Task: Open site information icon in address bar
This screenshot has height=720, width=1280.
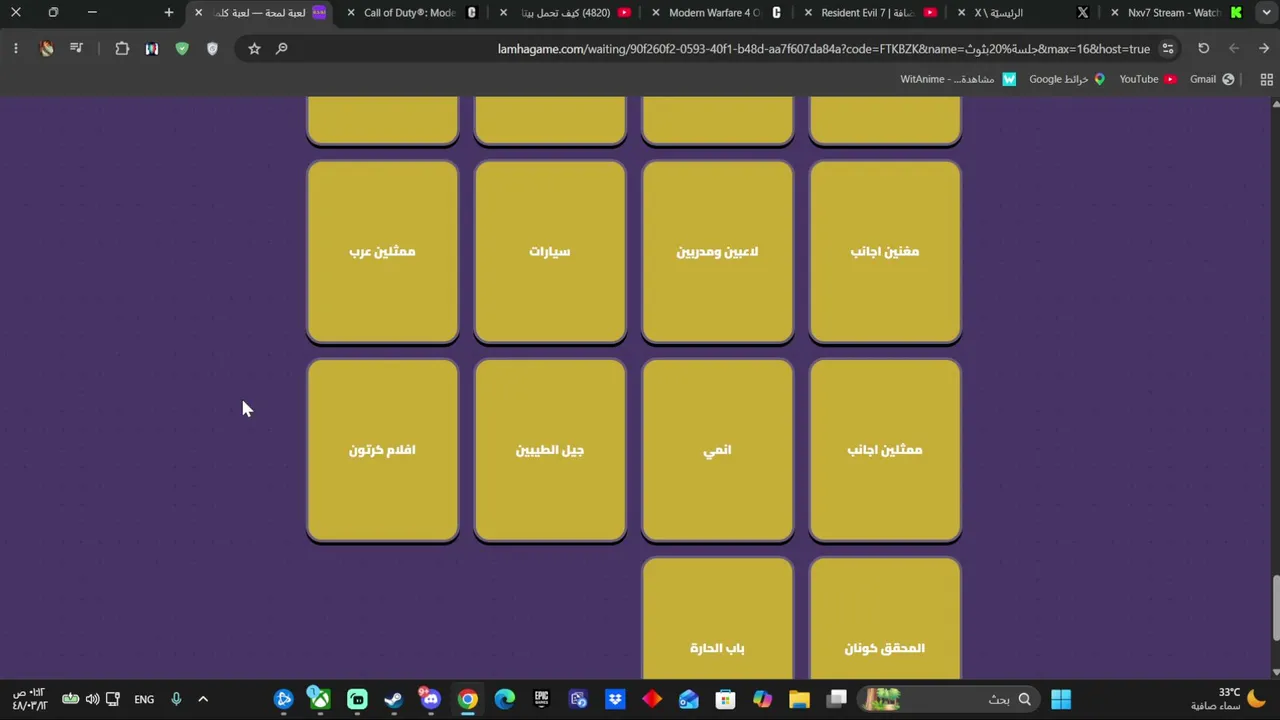Action: point(1168,48)
